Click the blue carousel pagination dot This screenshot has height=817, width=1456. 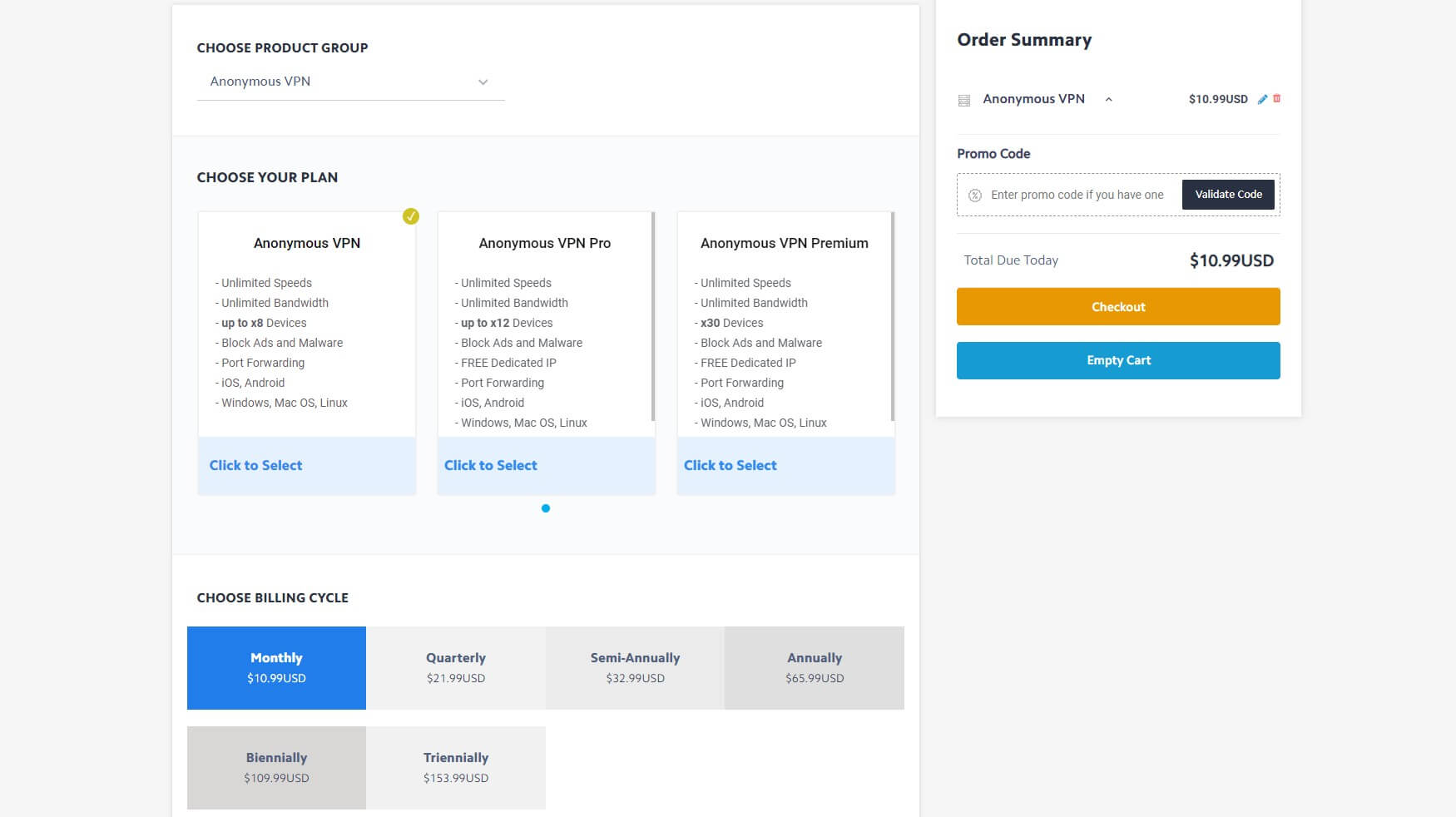(x=546, y=508)
